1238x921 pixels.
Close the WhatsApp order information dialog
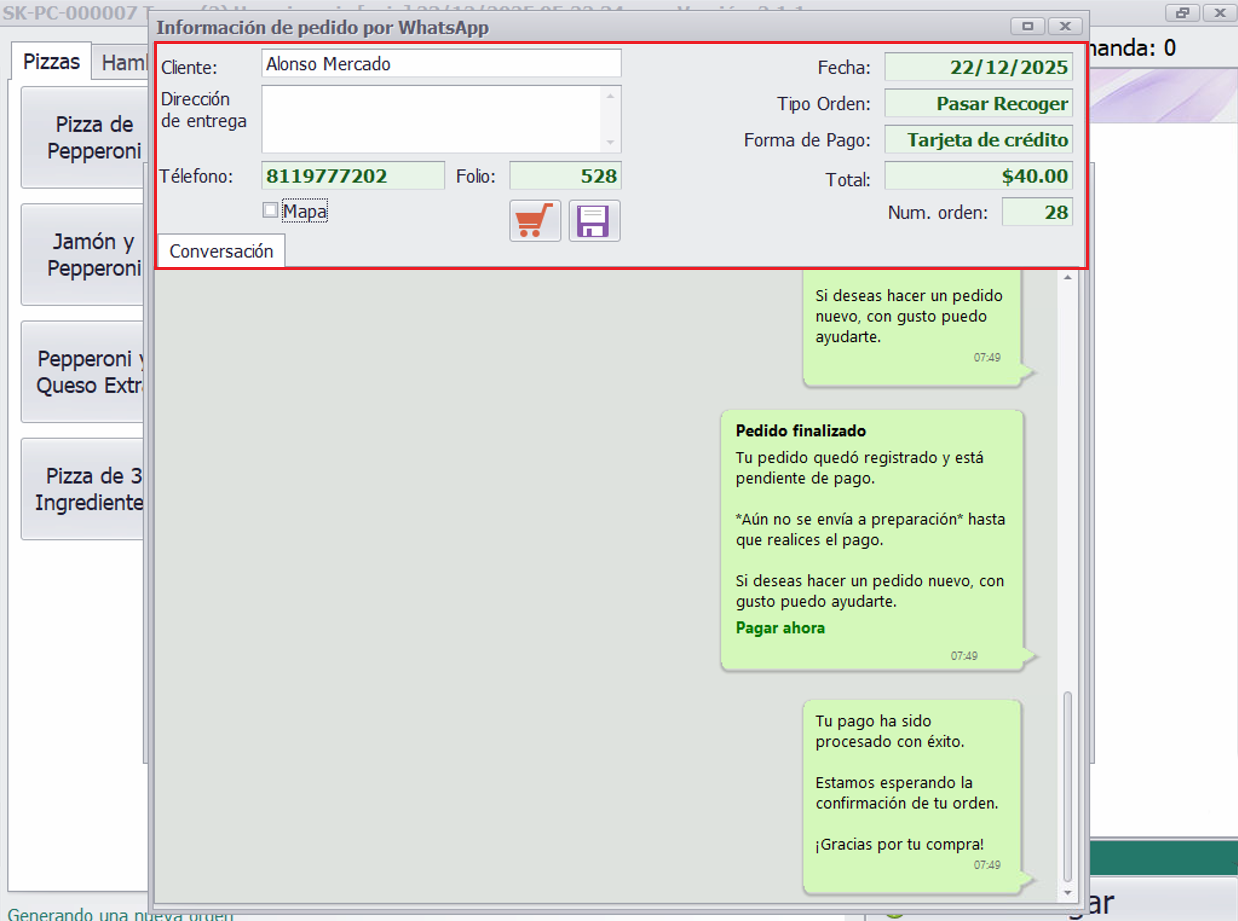[x=1065, y=26]
